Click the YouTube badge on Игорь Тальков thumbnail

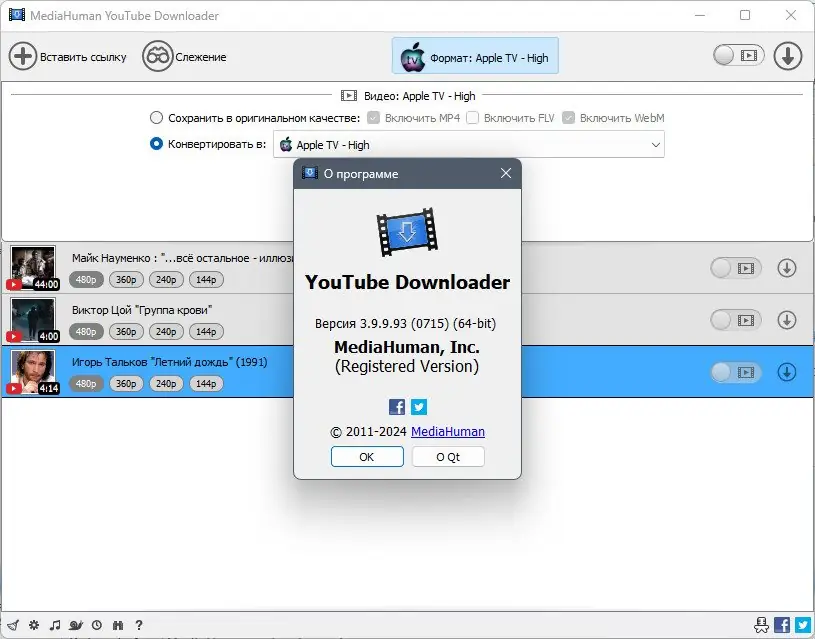[x=14, y=388]
